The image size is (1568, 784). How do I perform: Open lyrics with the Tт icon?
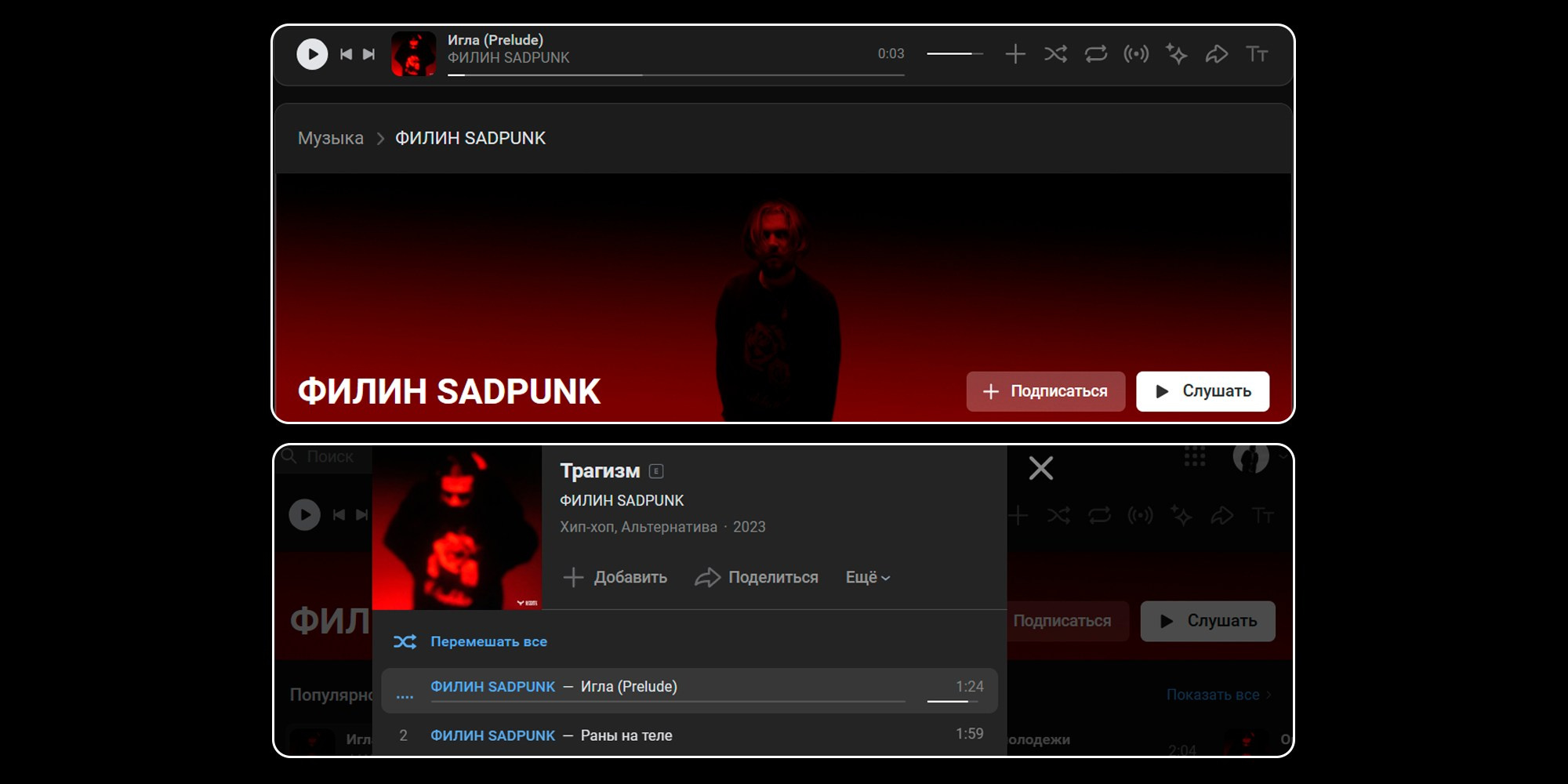click(1258, 54)
